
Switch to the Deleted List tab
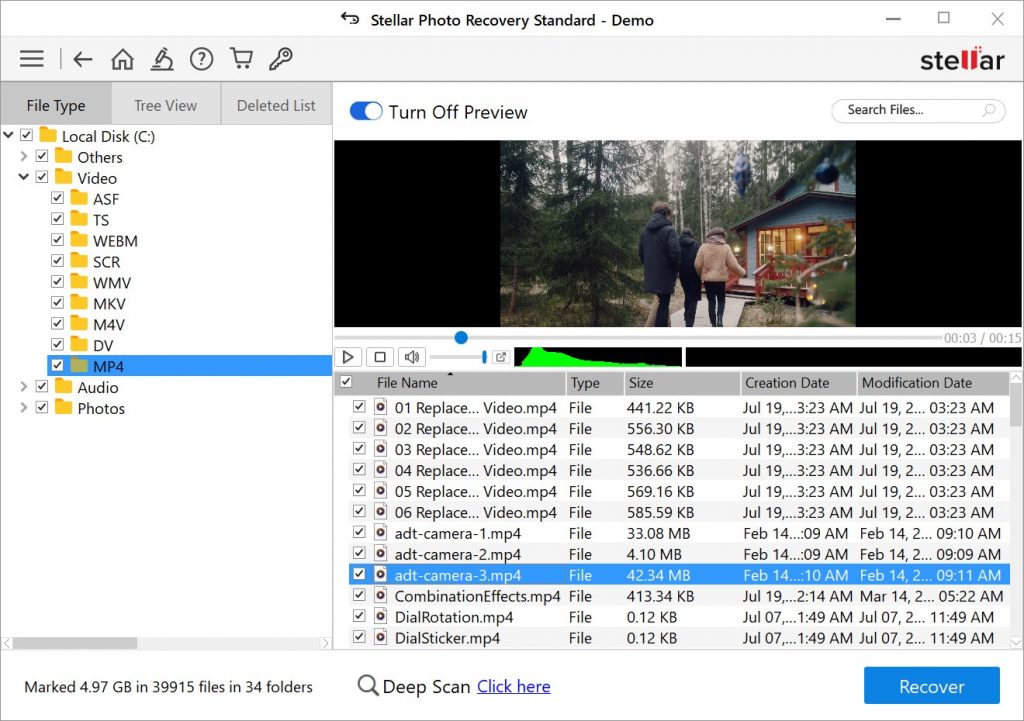click(x=276, y=104)
